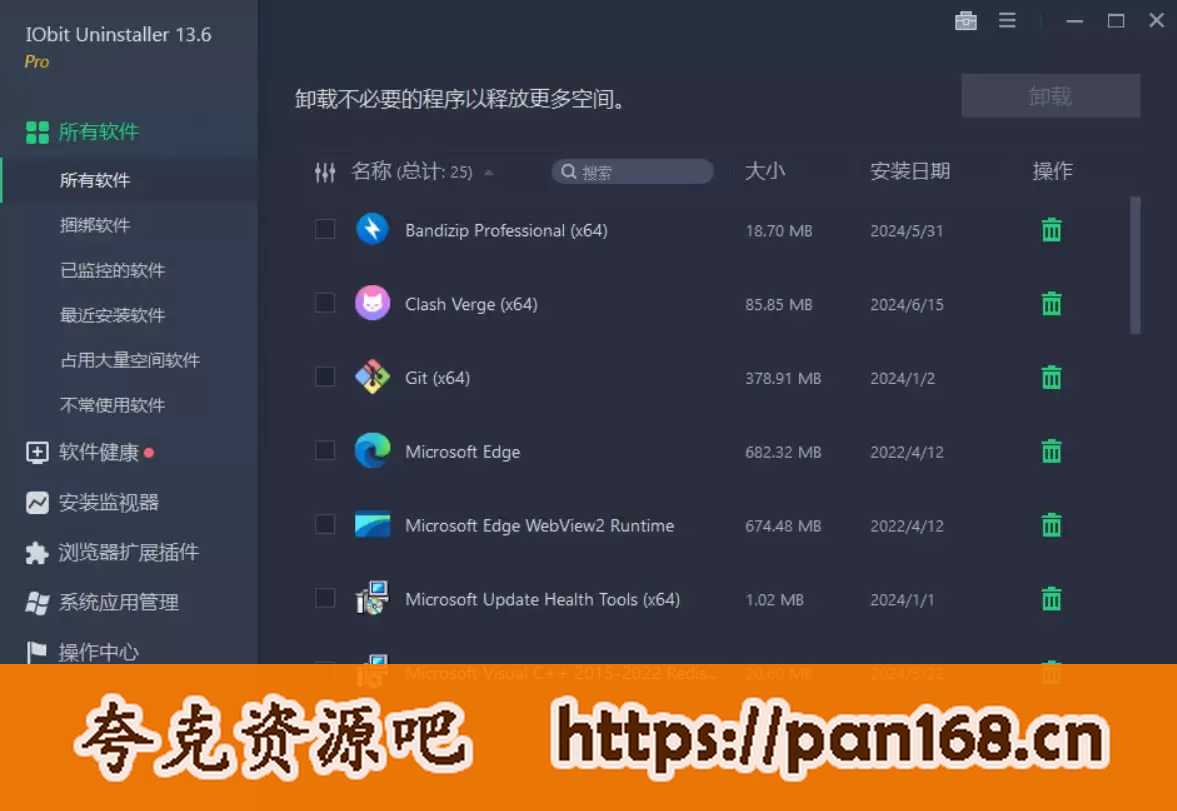This screenshot has height=811, width=1177.
Task: Click the Edge WebView2 Runtime icon
Action: pyautogui.click(x=372, y=524)
